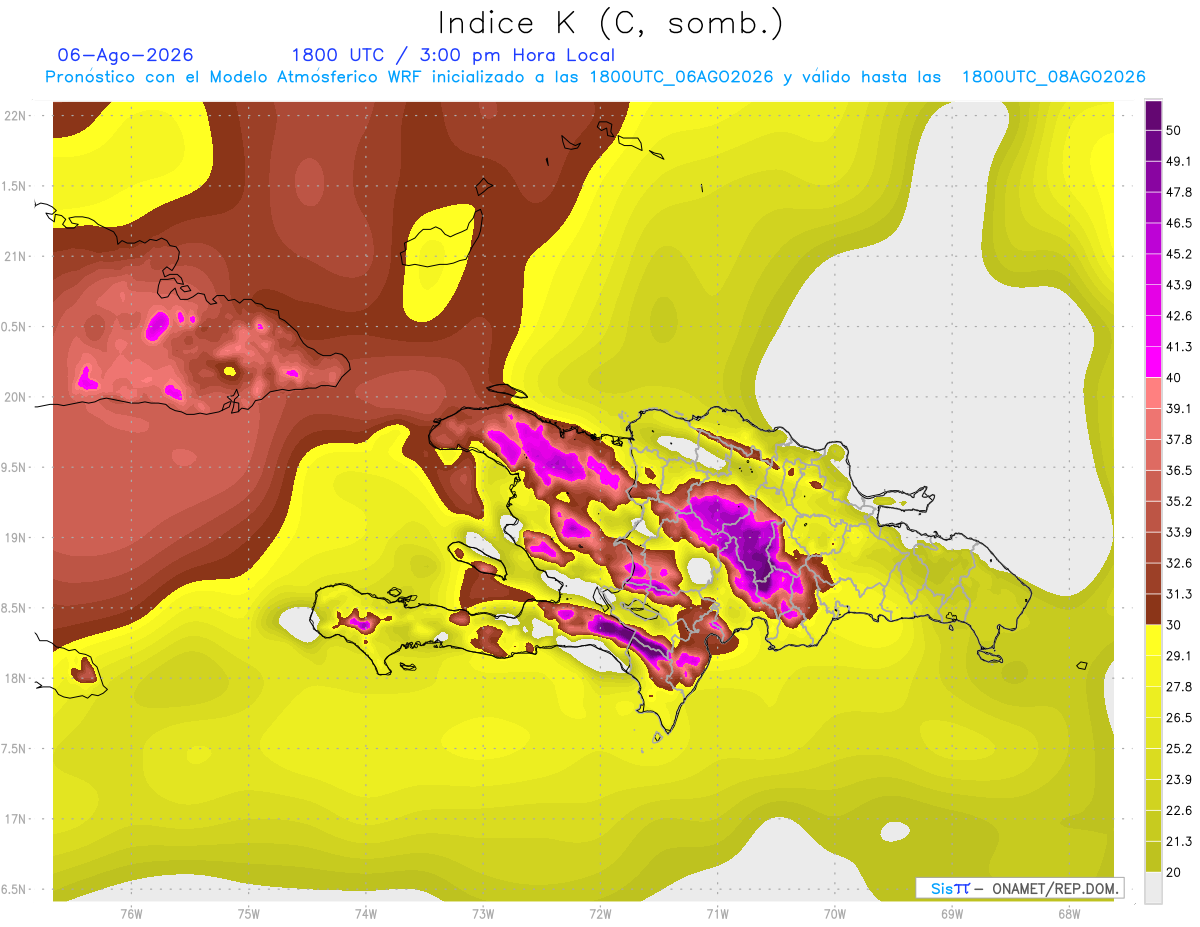
Task: Click the legend value "40"
Action: pos(1174,377)
